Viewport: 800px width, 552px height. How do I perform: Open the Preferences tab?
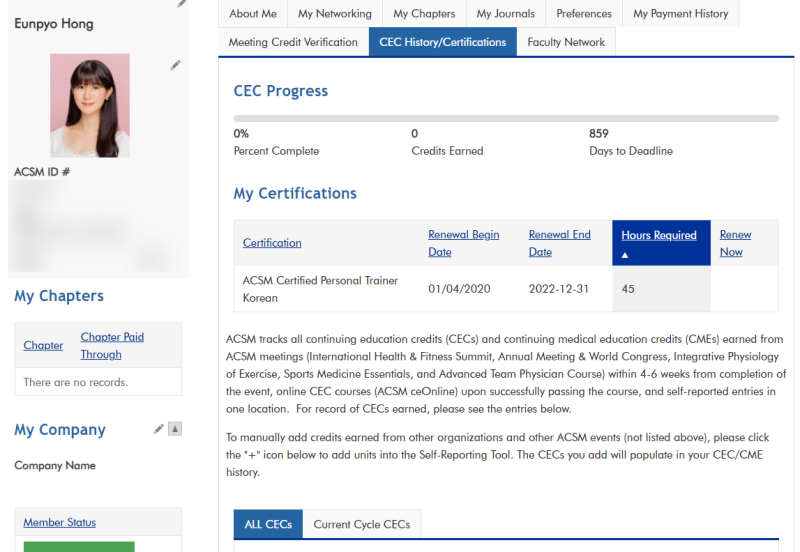click(584, 14)
